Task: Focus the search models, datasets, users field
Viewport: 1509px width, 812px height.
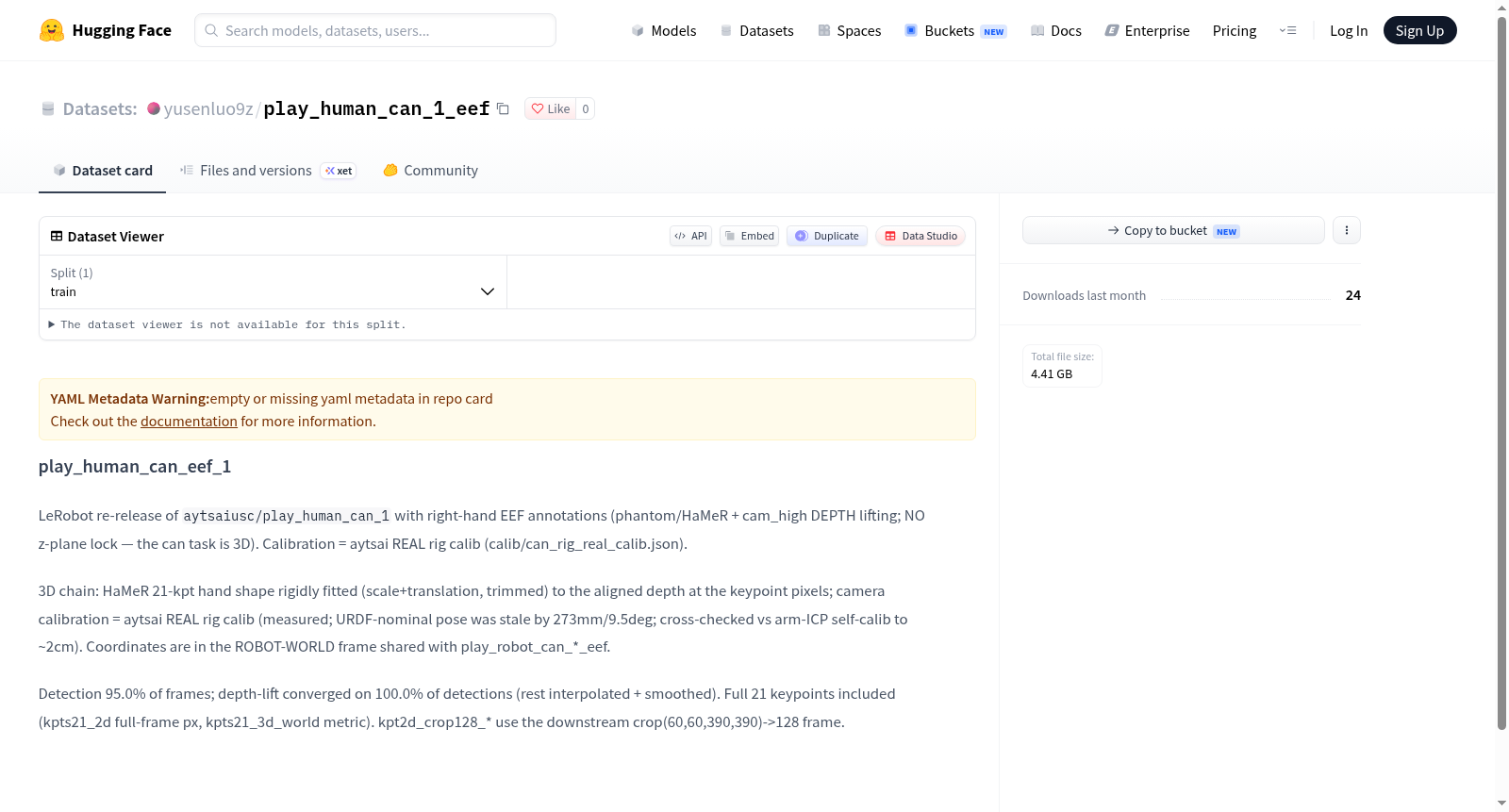Action: (375, 30)
